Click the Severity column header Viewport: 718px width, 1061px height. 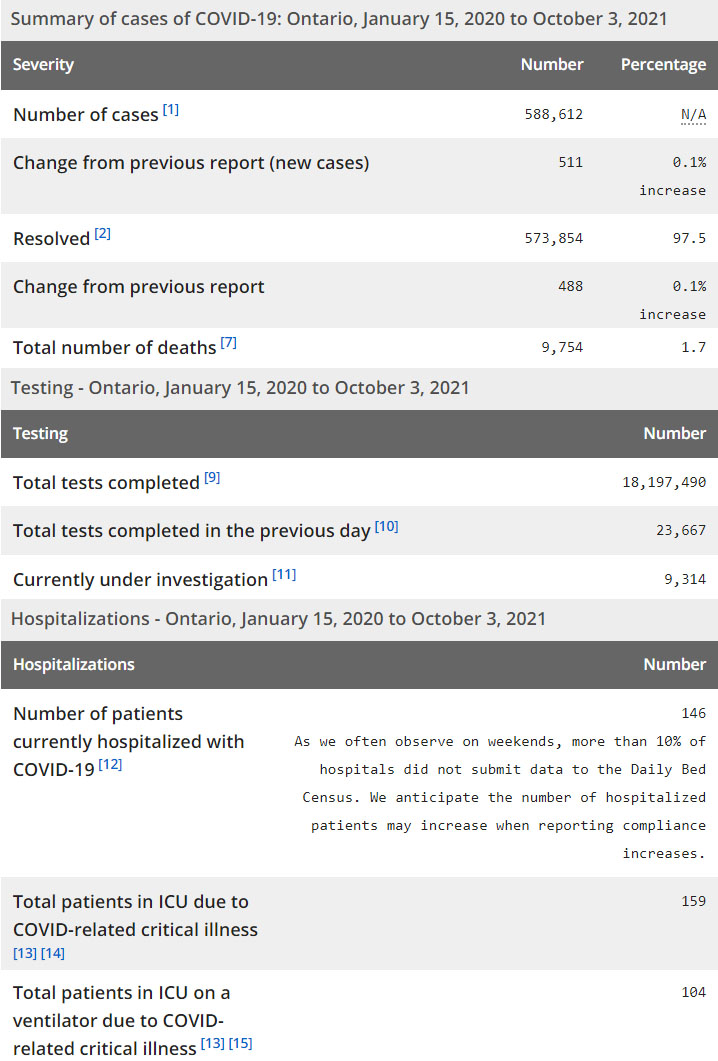(x=44, y=65)
